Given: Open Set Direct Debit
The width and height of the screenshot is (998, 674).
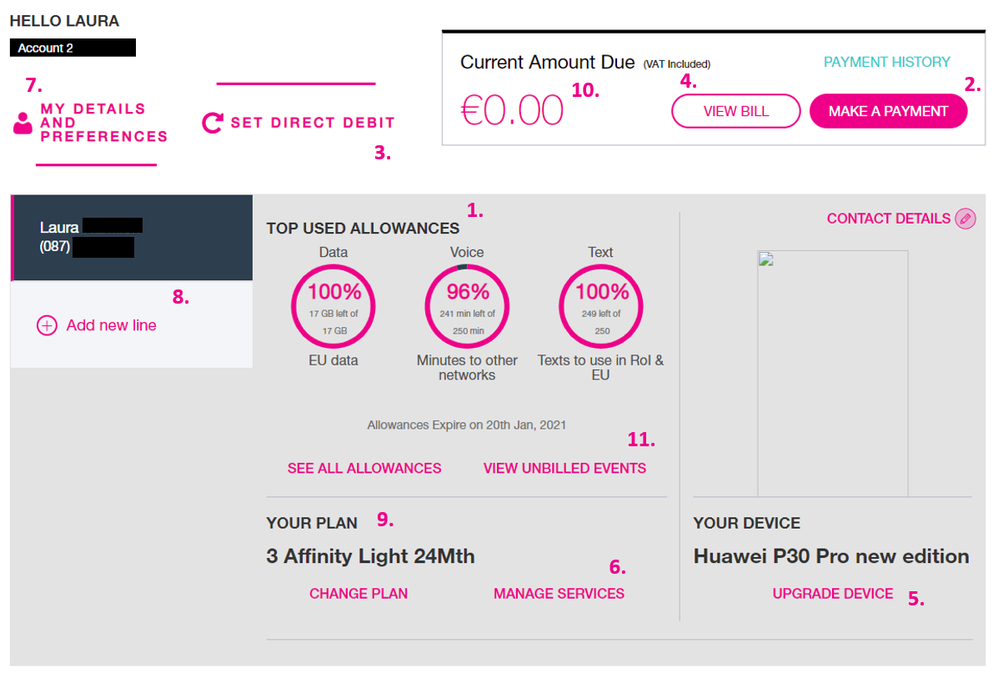Looking at the screenshot, I should point(313,122).
